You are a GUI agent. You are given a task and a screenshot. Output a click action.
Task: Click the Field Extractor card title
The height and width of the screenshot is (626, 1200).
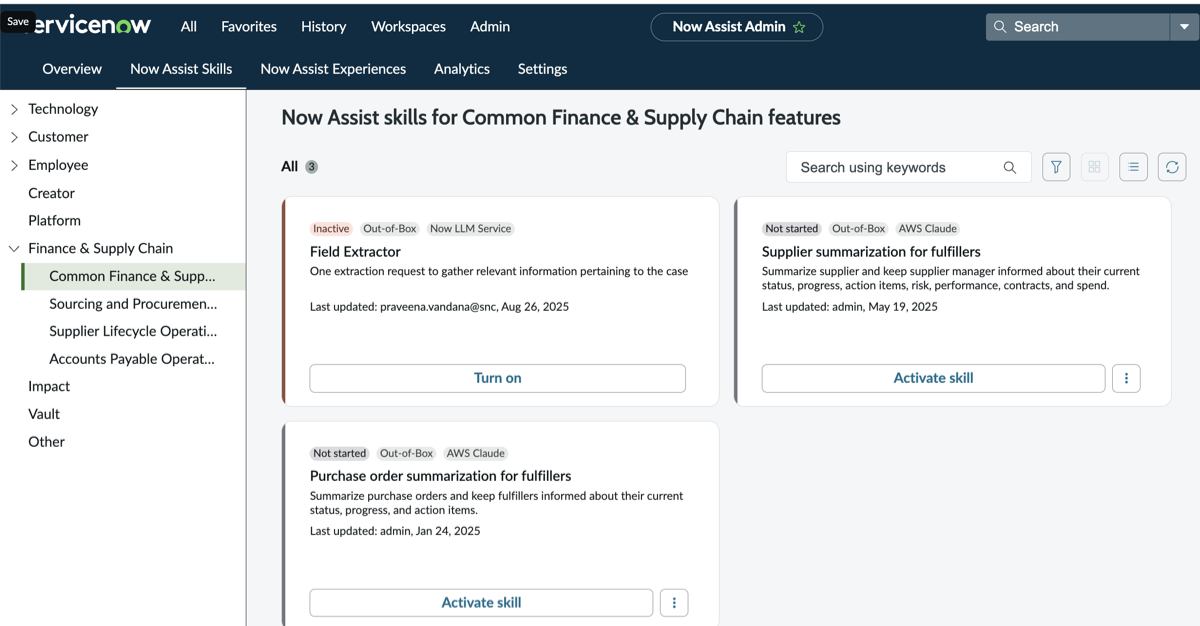(355, 252)
